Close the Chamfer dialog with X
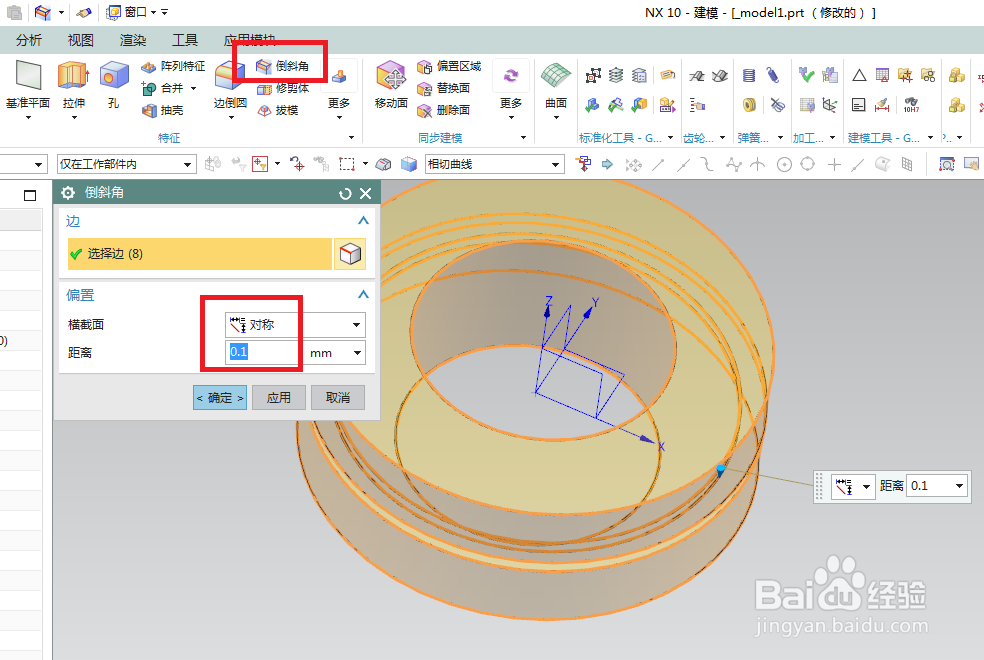The height and width of the screenshot is (660, 984). click(366, 194)
